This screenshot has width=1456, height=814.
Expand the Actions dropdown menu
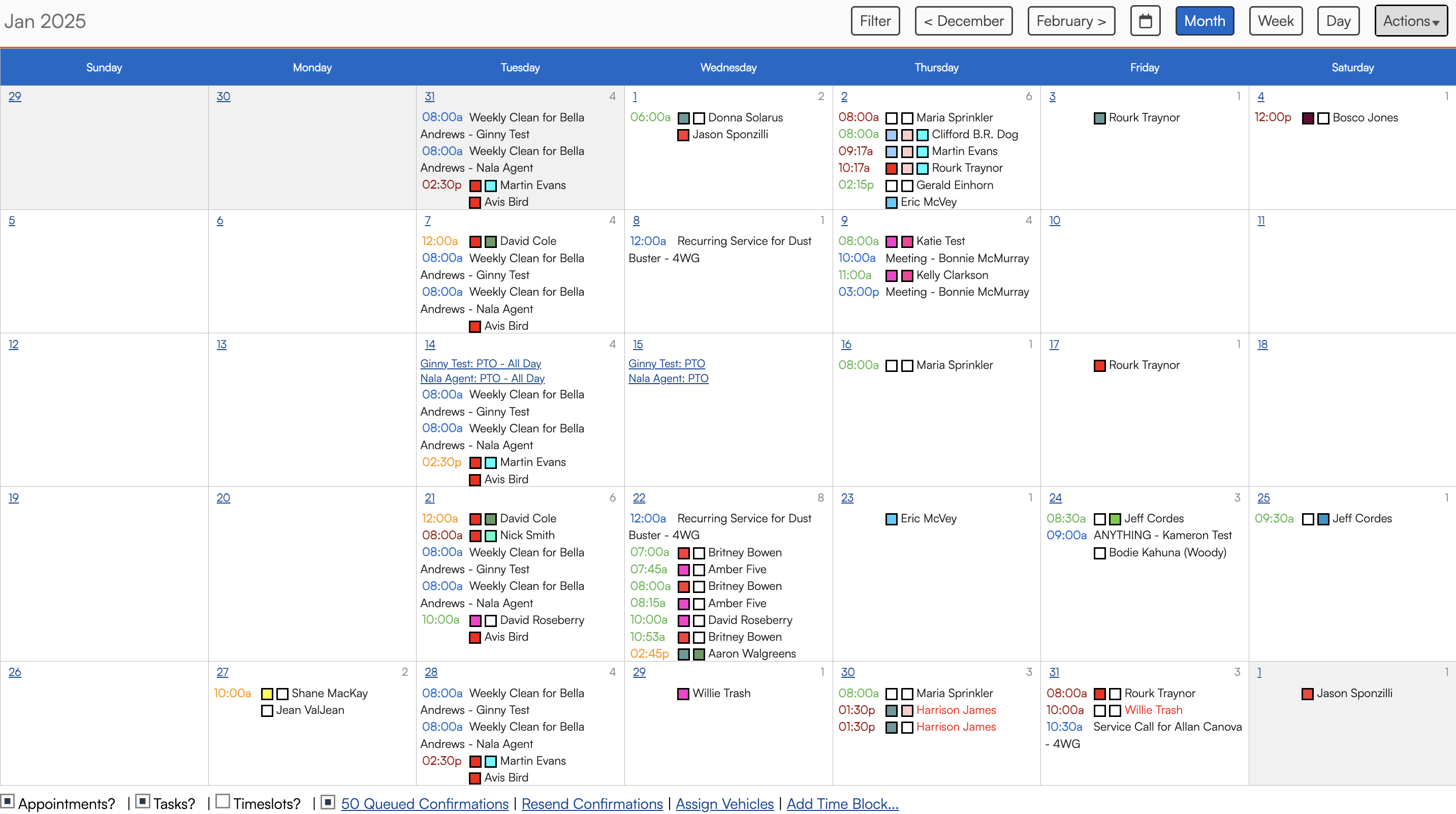point(1410,21)
